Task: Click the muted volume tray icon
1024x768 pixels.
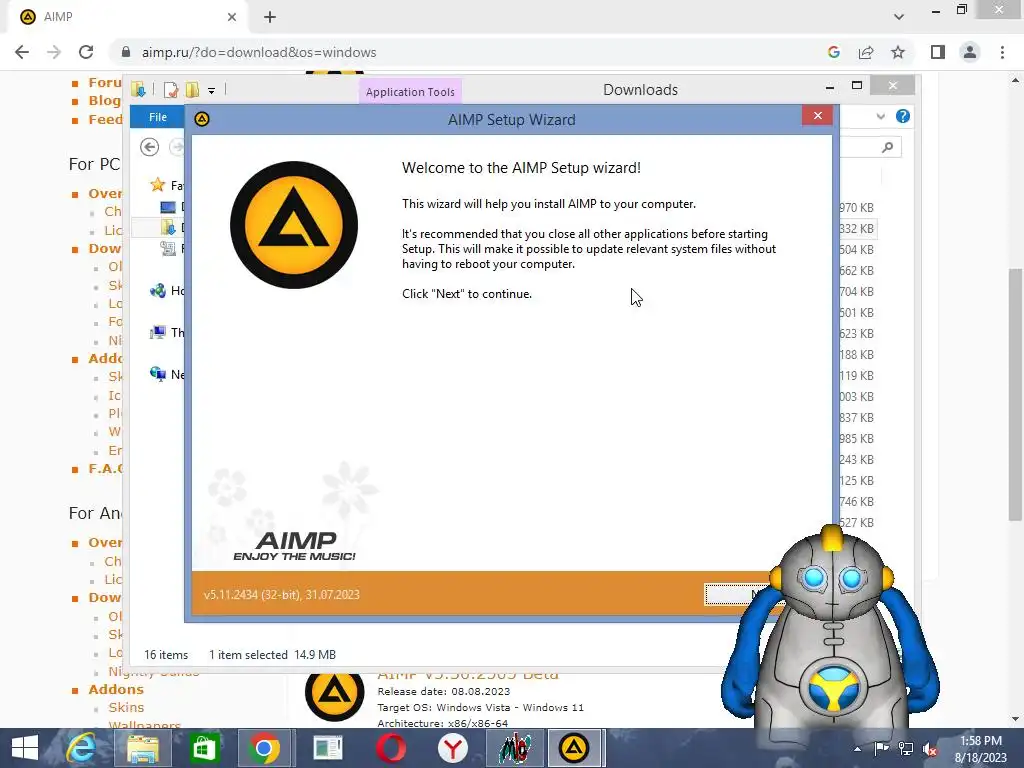Action: [930, 748]
